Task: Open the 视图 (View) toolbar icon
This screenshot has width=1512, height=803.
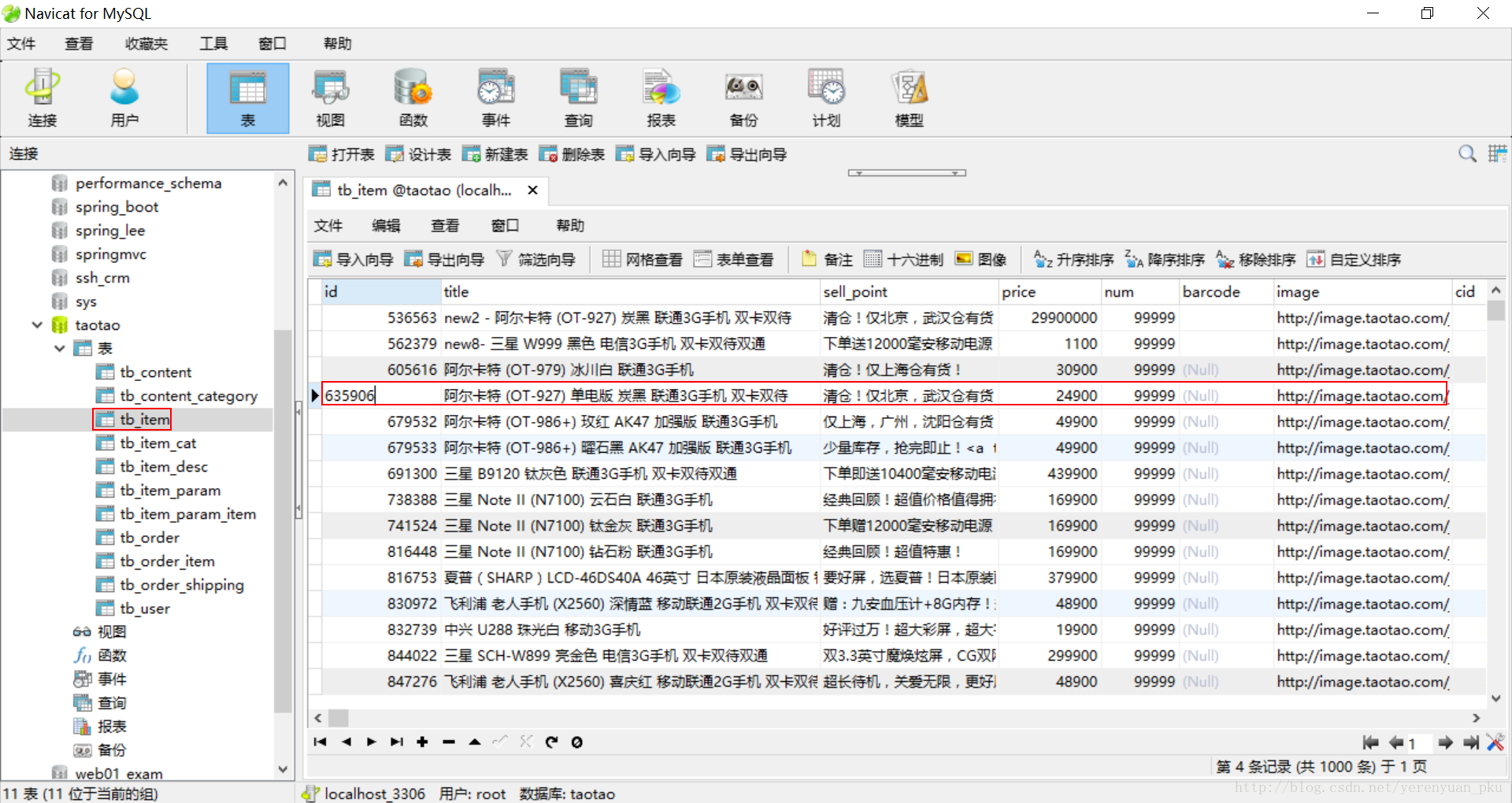Action: click(331, 98)
